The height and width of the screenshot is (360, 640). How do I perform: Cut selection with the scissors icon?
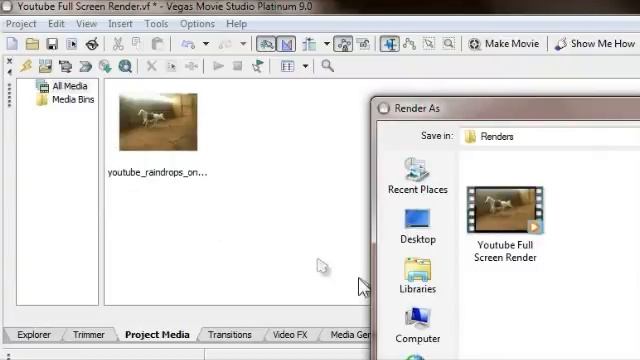click(x=118, y=44)
